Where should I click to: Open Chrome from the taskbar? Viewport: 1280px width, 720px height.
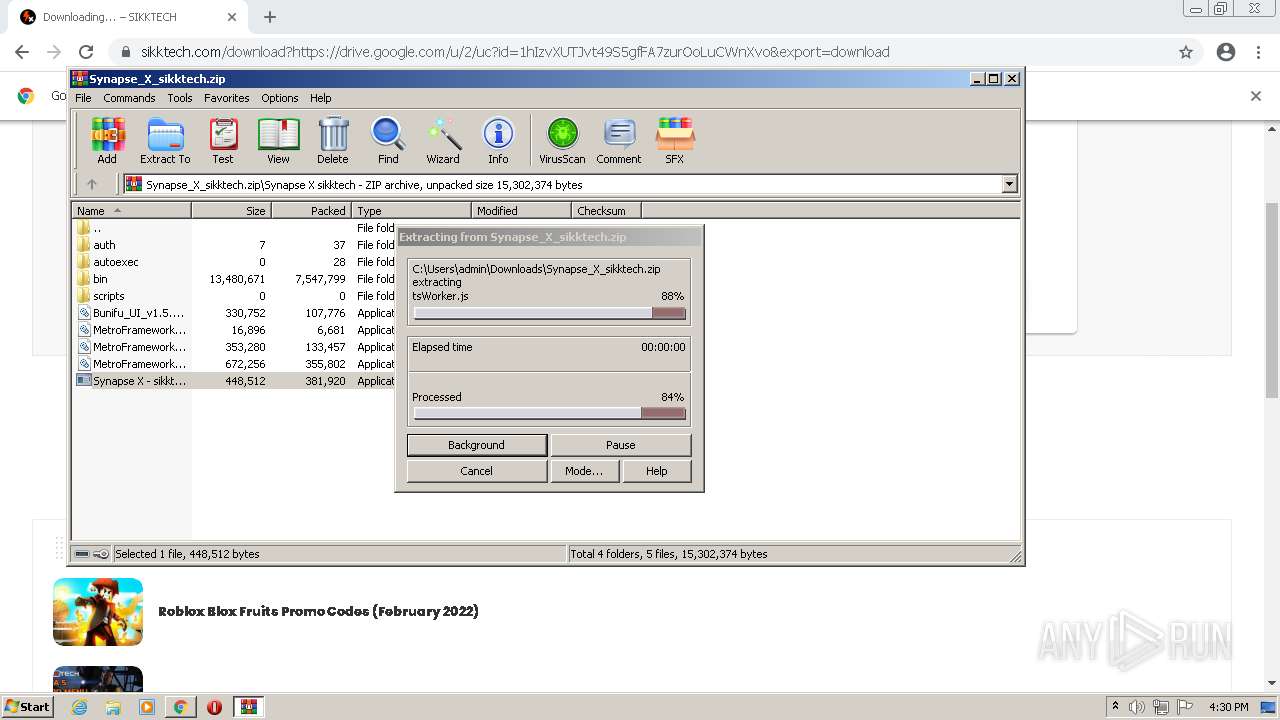click(x=180, y=707)
